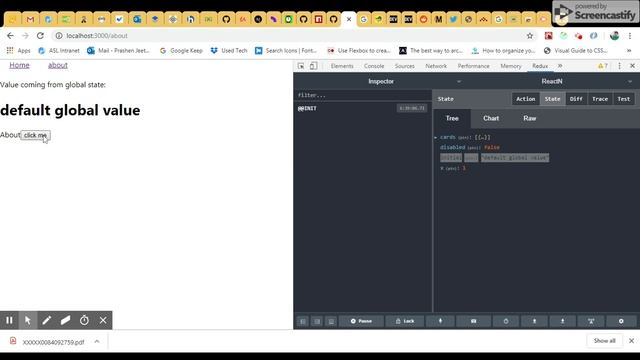Switch state view to Chart
Image resolution: width=640 pixels, height=360 pixels.
pyautogui.click(x=491, y=118)
